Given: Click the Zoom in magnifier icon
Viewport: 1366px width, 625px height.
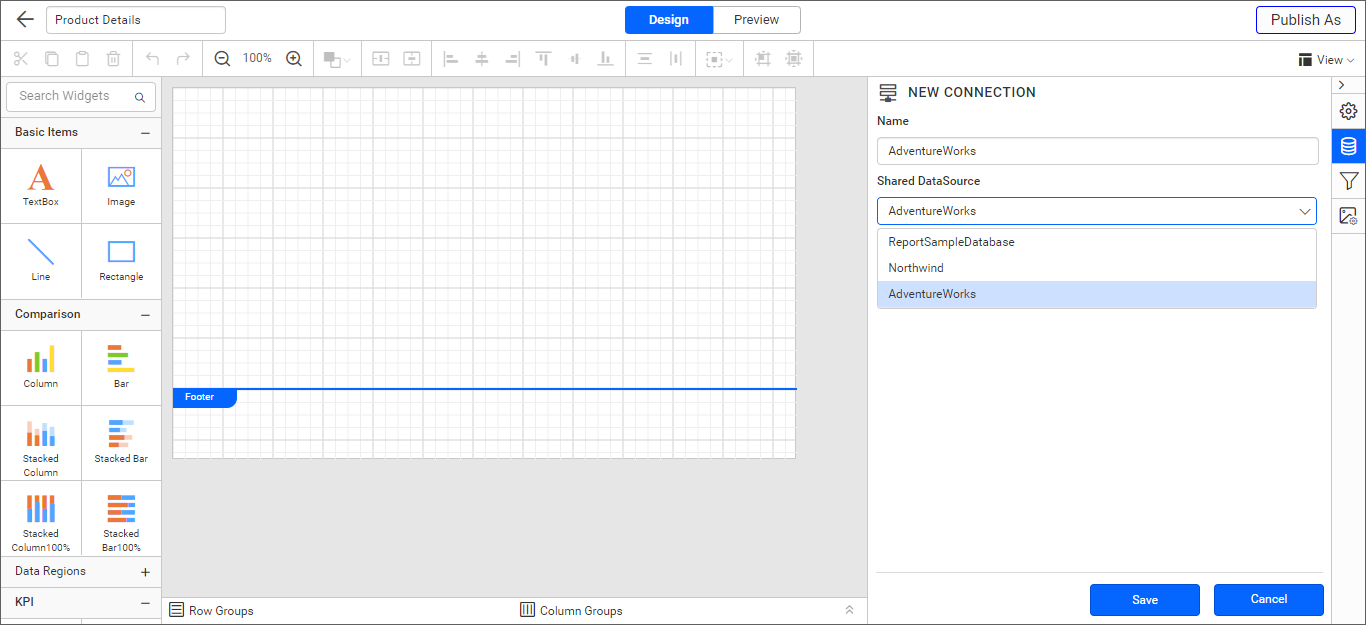Looking at the screenshot, I should pyautogui.click(x=294, y=58).
